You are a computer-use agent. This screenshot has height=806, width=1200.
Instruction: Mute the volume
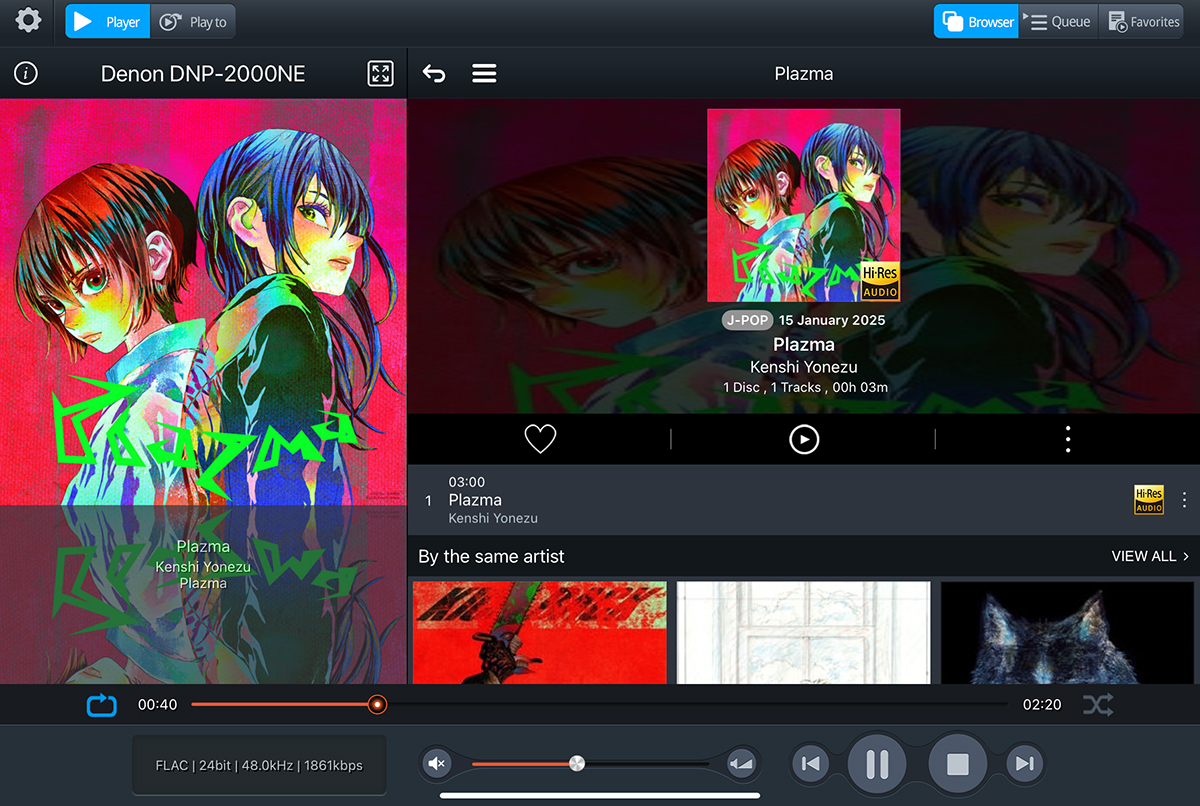tap(437, 764)
